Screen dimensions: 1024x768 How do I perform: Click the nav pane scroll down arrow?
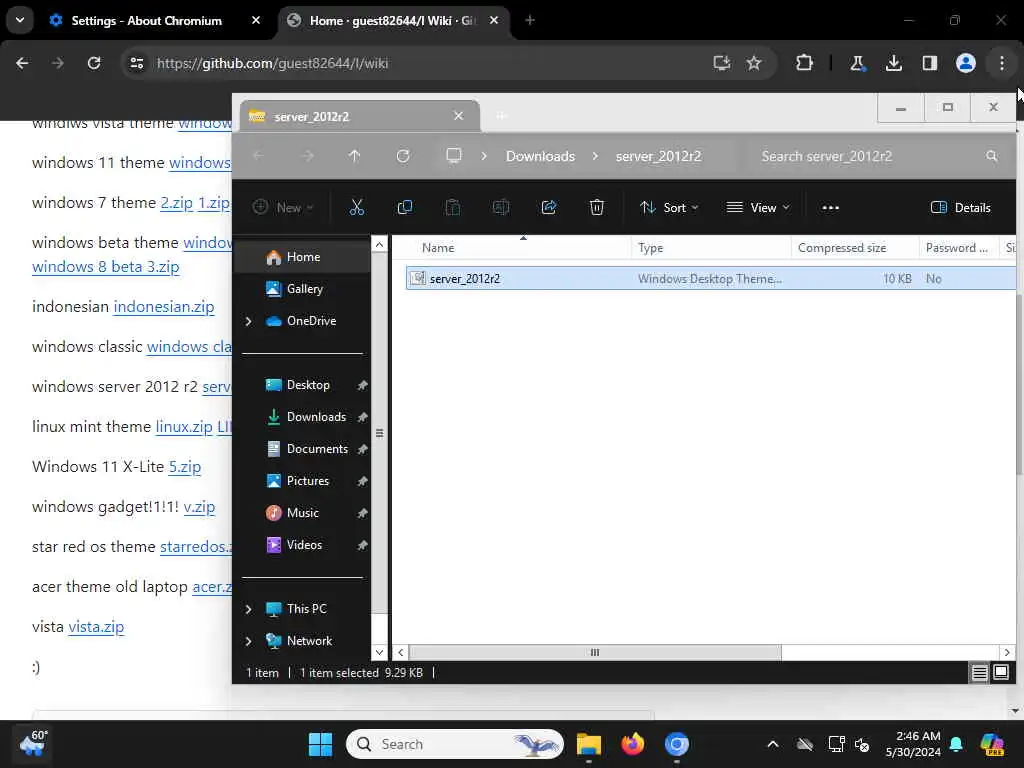point(379,652)
